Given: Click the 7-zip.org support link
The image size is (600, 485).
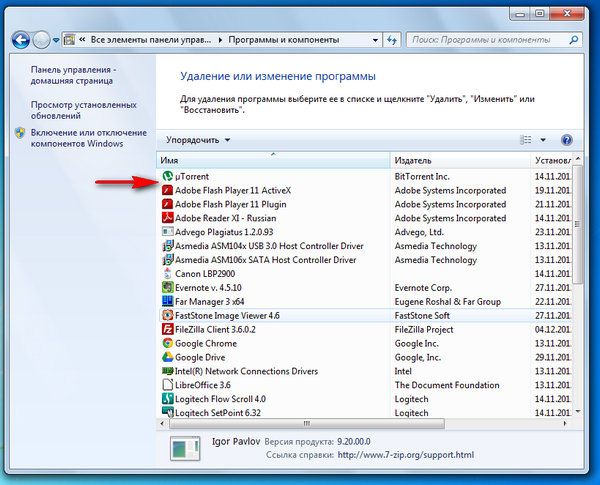Looking at the screenshot, I should (406, 455).
